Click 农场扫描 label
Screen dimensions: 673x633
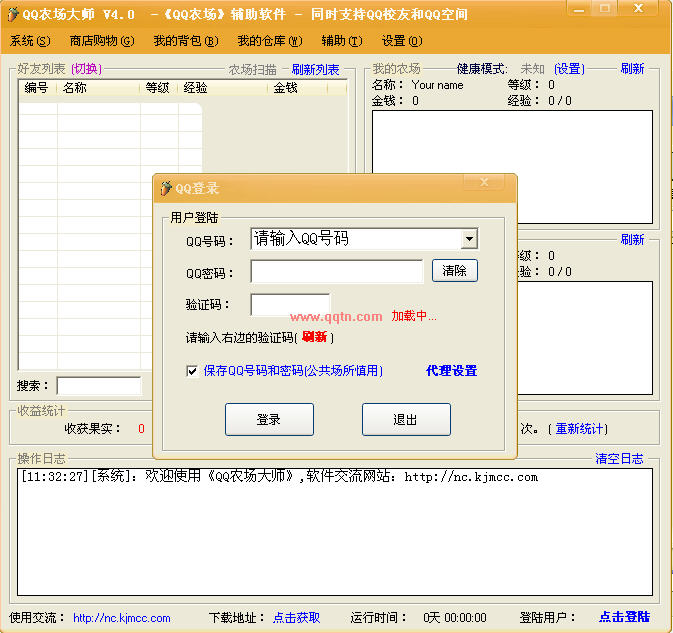252,69
